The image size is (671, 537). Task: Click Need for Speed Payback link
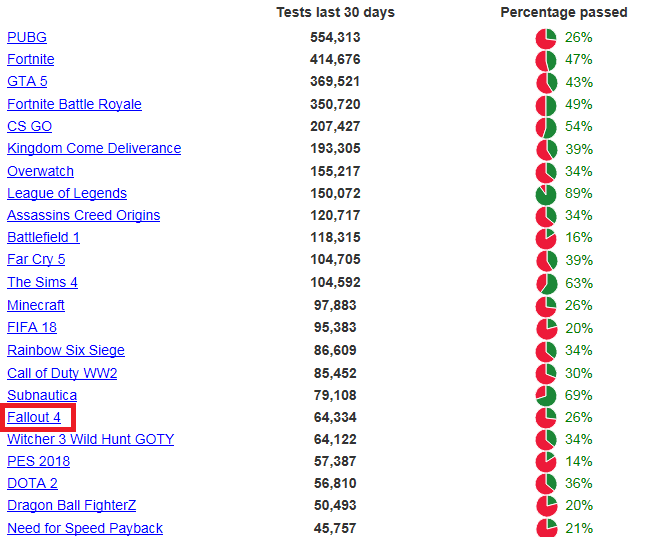pyautogui.click(x=85, y=528)
